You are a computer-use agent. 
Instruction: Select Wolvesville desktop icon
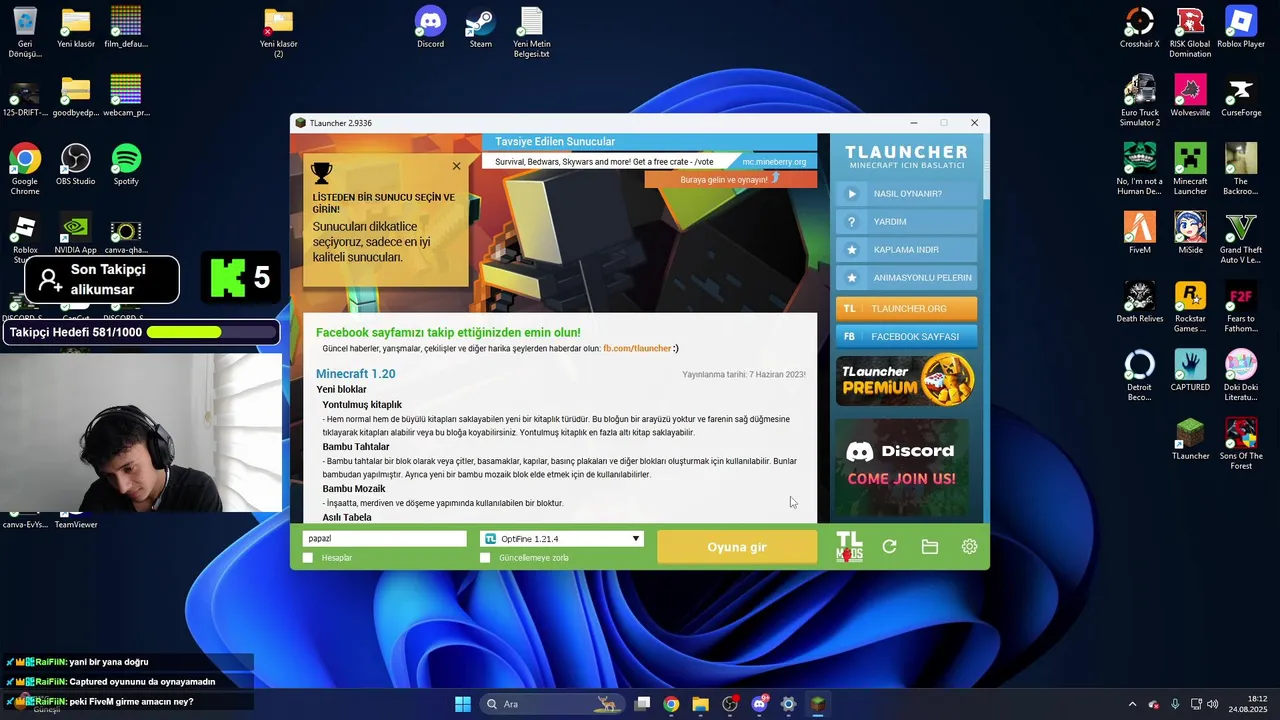(1190, 97)
